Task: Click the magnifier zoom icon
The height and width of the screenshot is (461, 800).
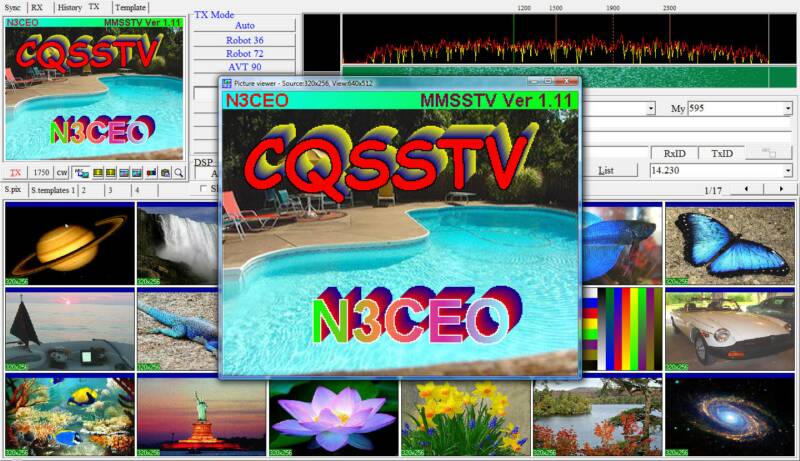Action: coord(179,173)
